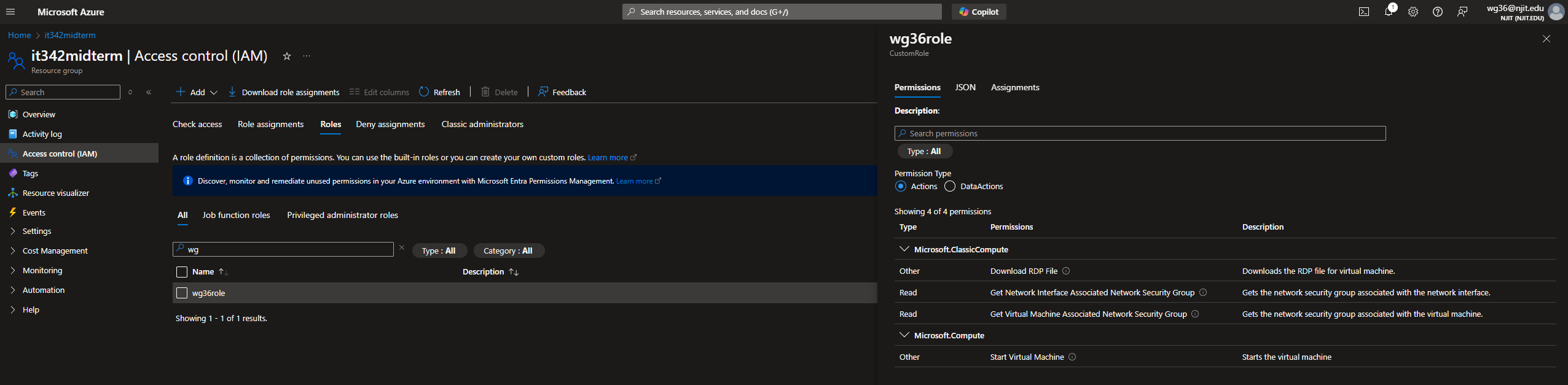Viewport: 1568px width, 385px height.
Task: Switch to the JSON tab
Action: [965, 87]
